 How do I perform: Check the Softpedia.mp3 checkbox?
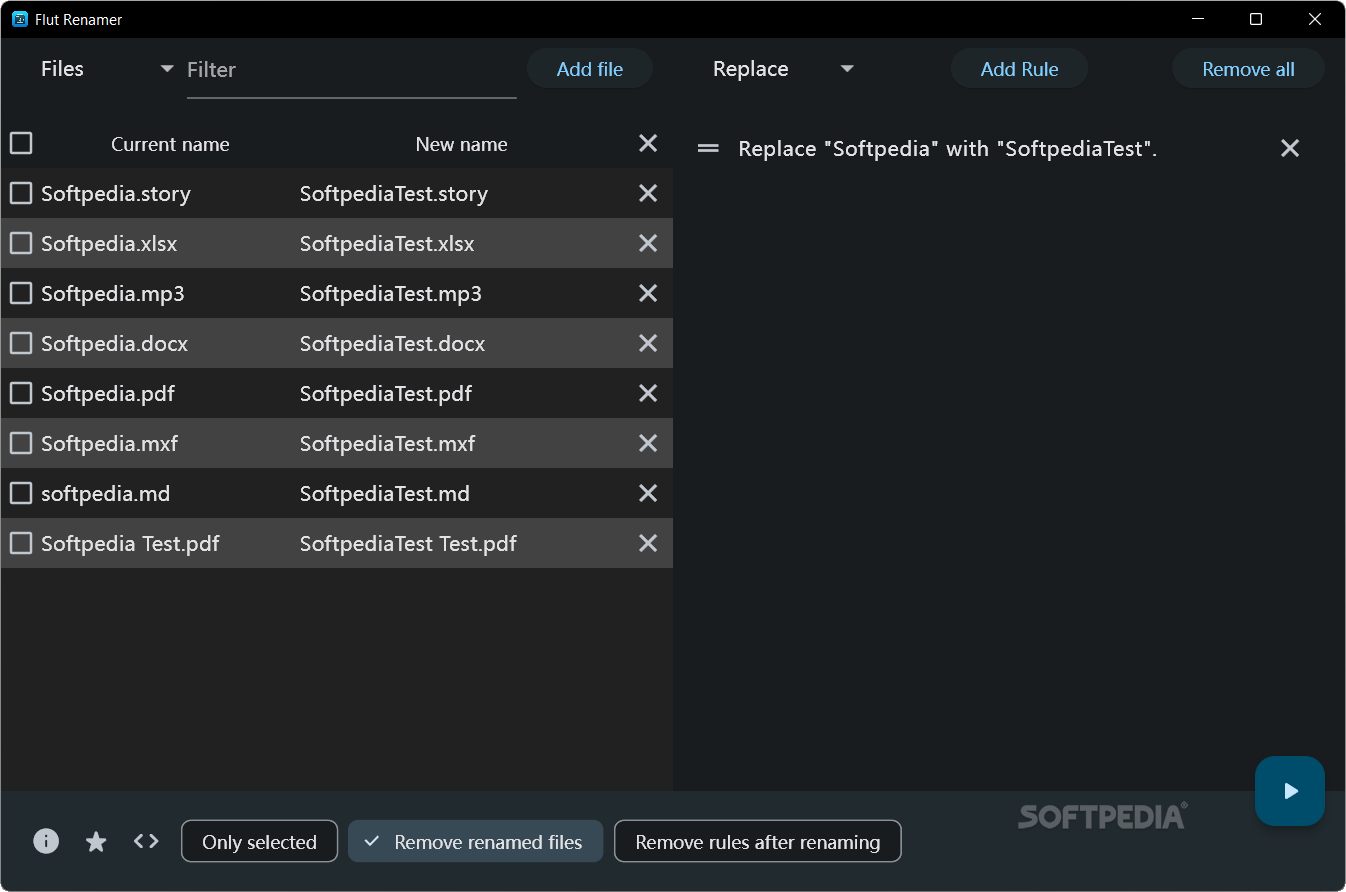pos(21,293)
